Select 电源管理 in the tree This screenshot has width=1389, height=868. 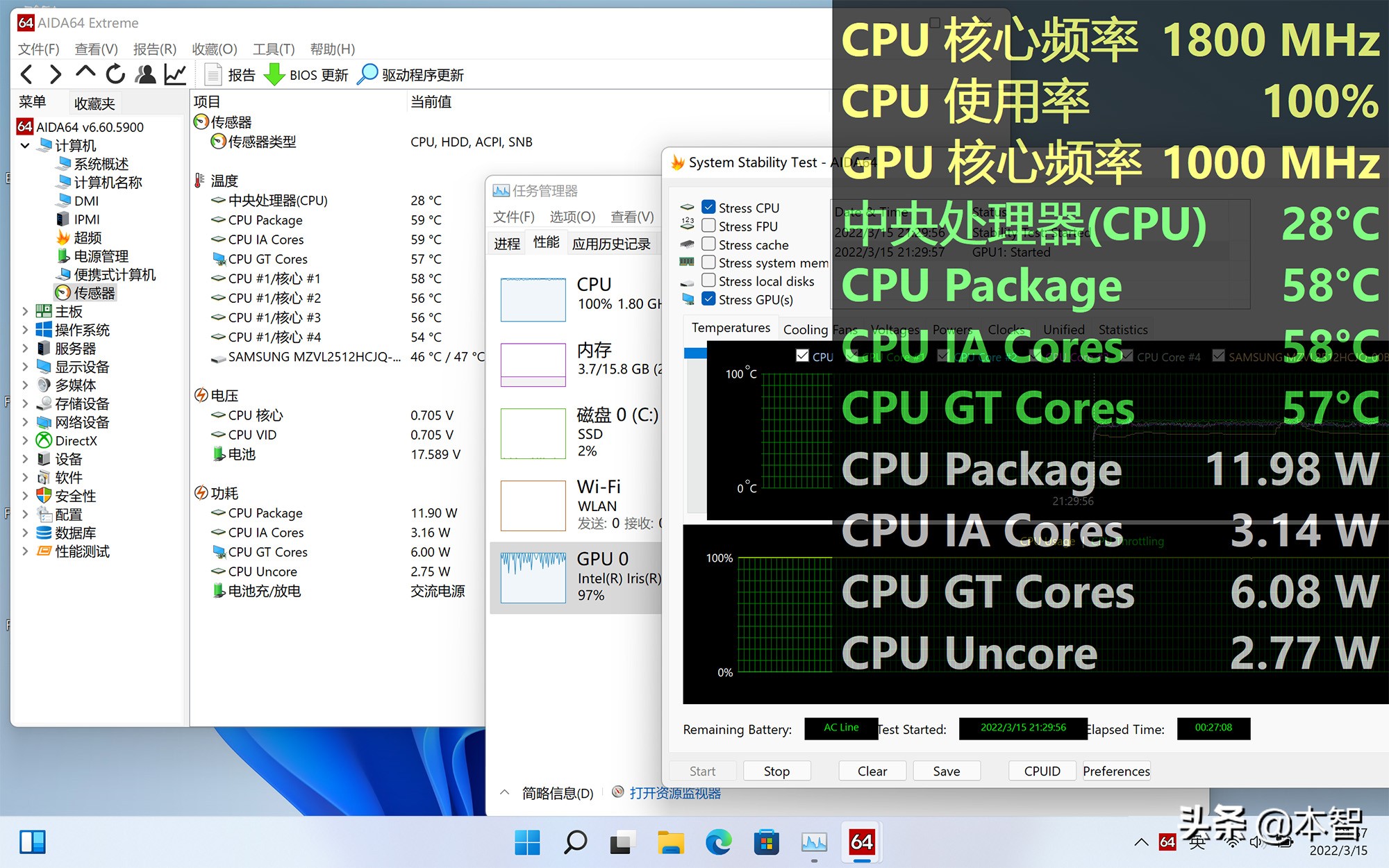(93, 256)
